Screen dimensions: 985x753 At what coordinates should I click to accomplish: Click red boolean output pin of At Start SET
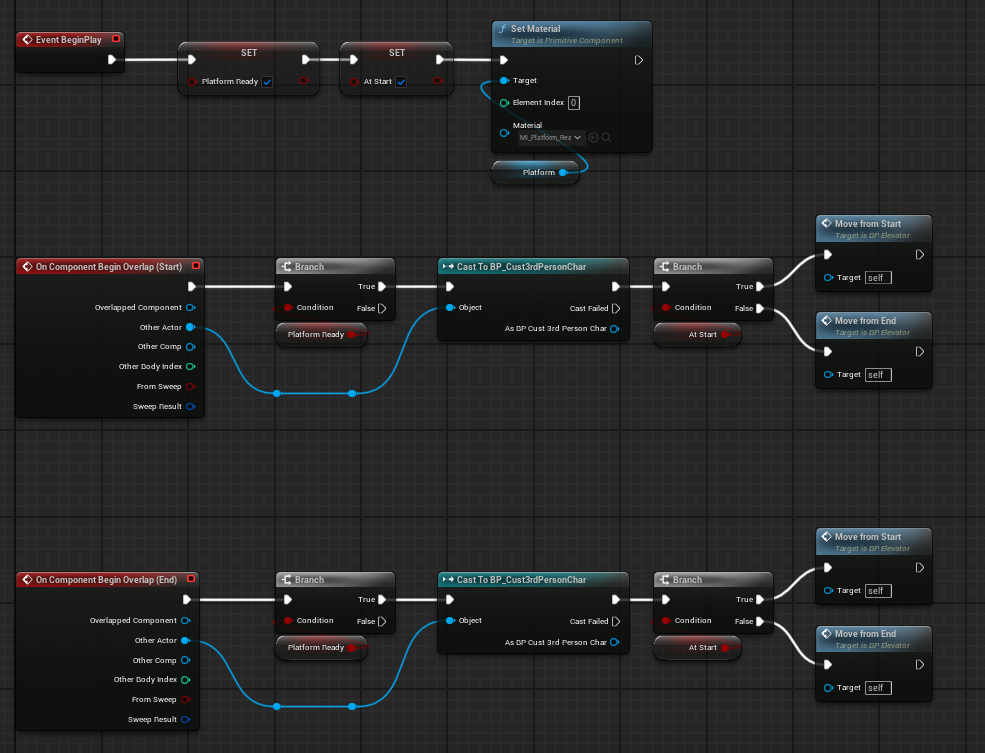(x=438, y=81)
